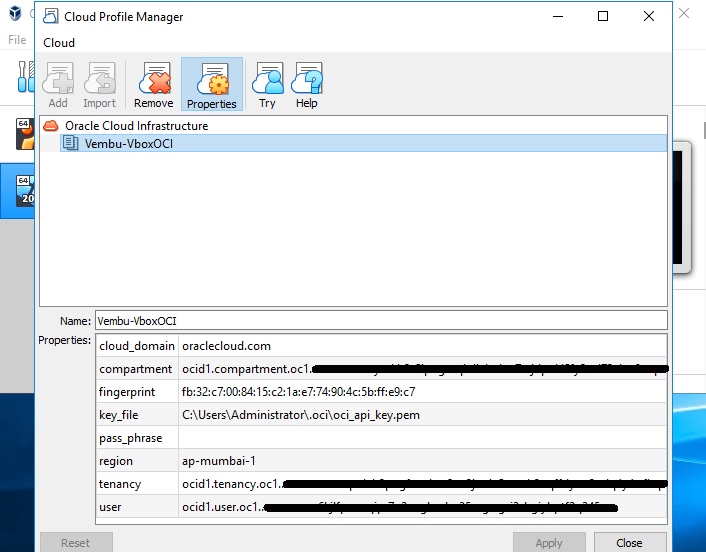Click the VirtualBox cube icon in background window
Screen dimensions: 706x552
(x=15, y=13)
